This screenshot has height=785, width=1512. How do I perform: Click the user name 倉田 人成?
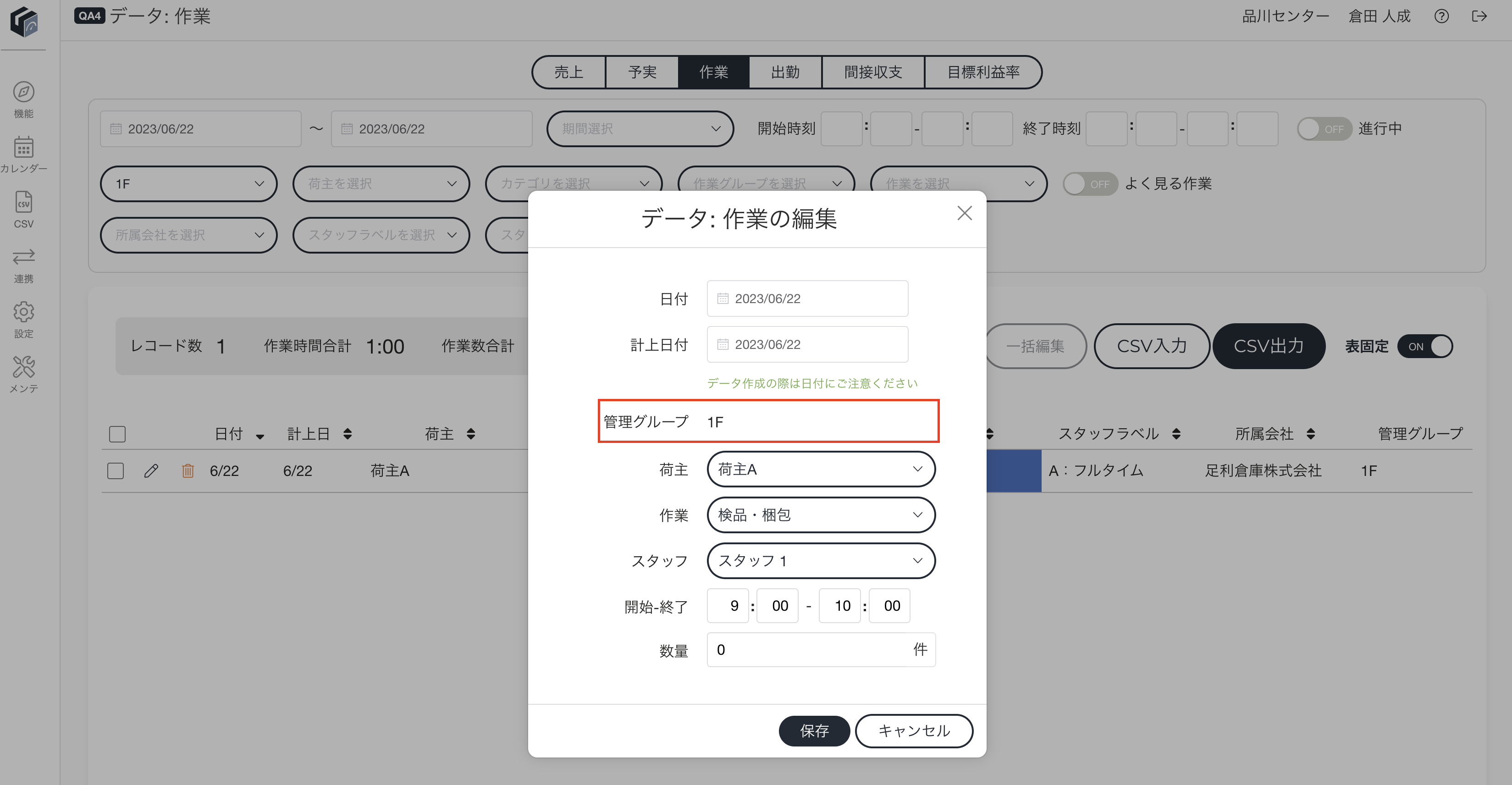tap(1379, 17)
